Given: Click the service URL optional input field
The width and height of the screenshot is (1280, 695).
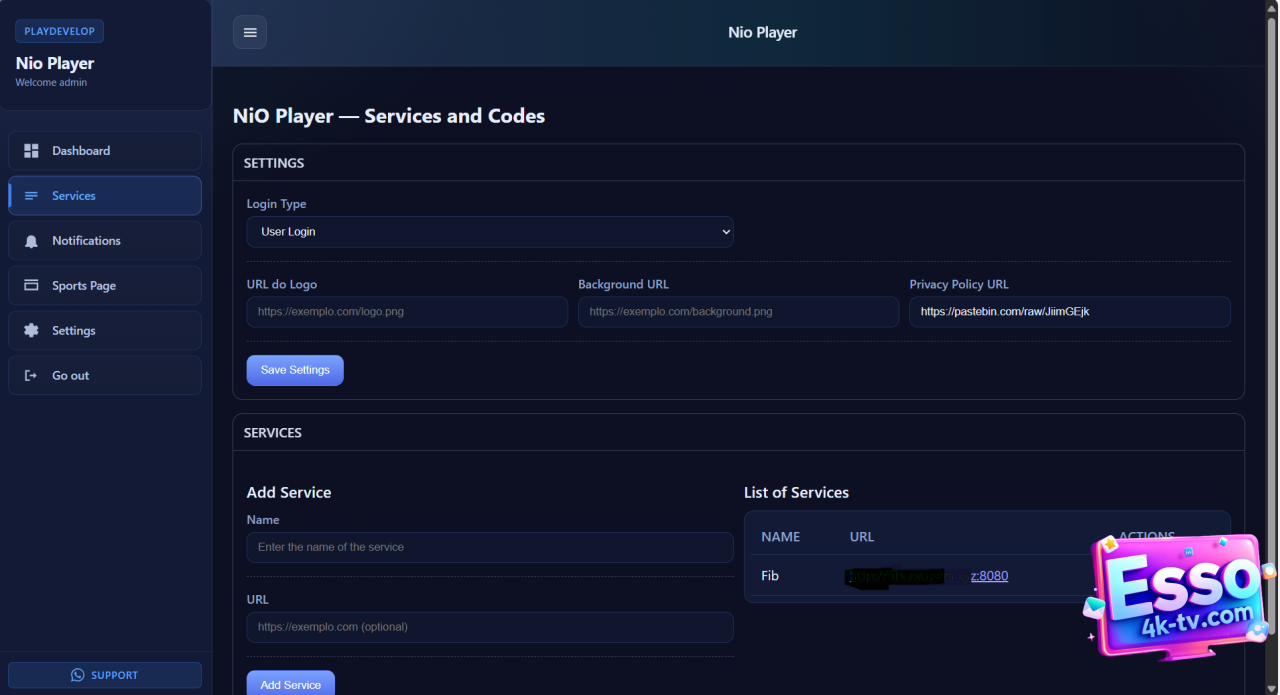Looking at the screenshot, I should coord(489,627).
